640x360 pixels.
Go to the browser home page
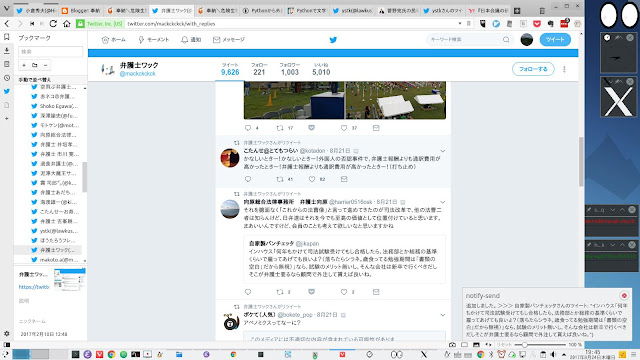click(x=67, y=24)
